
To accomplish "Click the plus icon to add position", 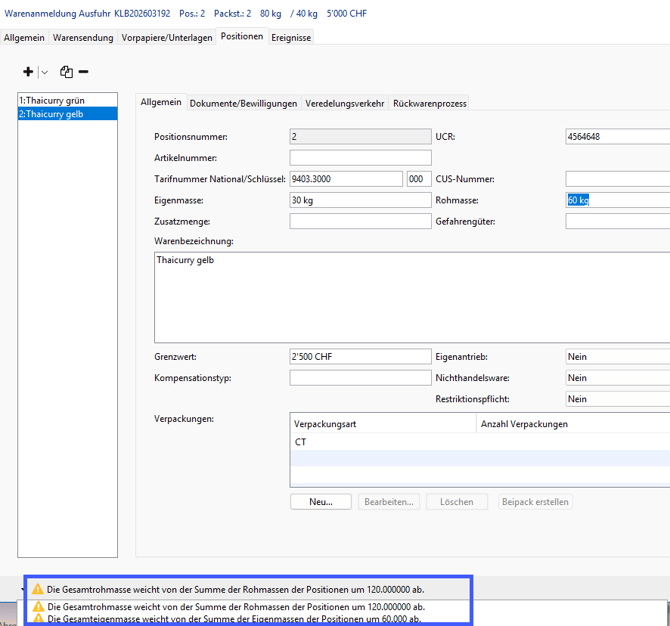I will 28,72.
